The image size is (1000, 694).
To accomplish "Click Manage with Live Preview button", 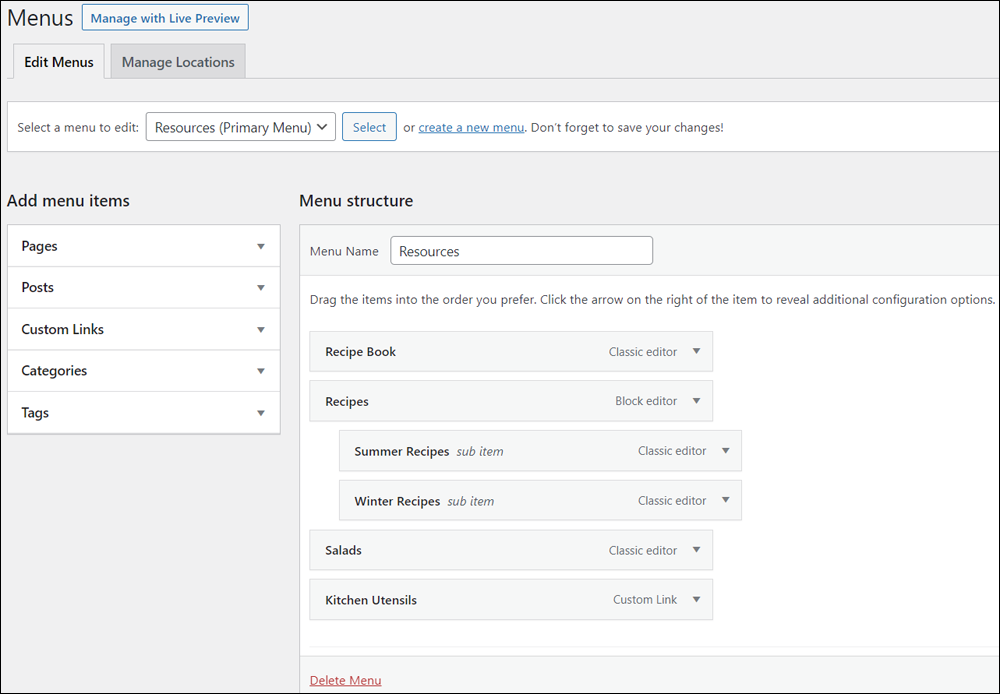I will coord(165,18).
